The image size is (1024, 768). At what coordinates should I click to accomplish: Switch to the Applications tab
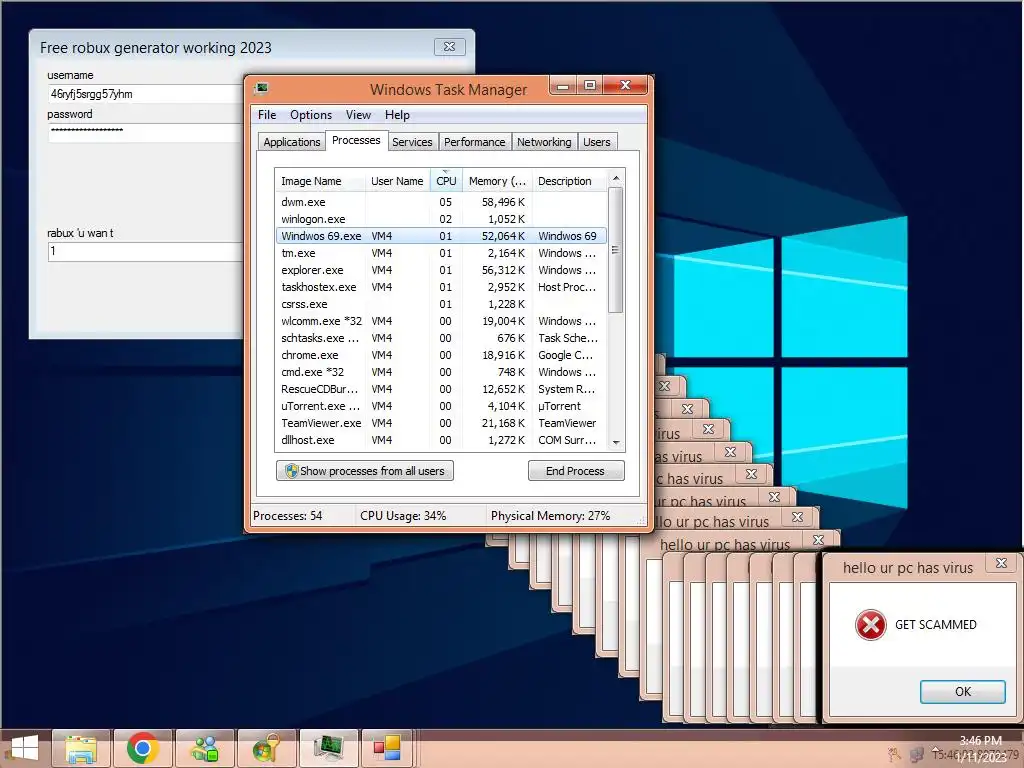pos(292,142)
